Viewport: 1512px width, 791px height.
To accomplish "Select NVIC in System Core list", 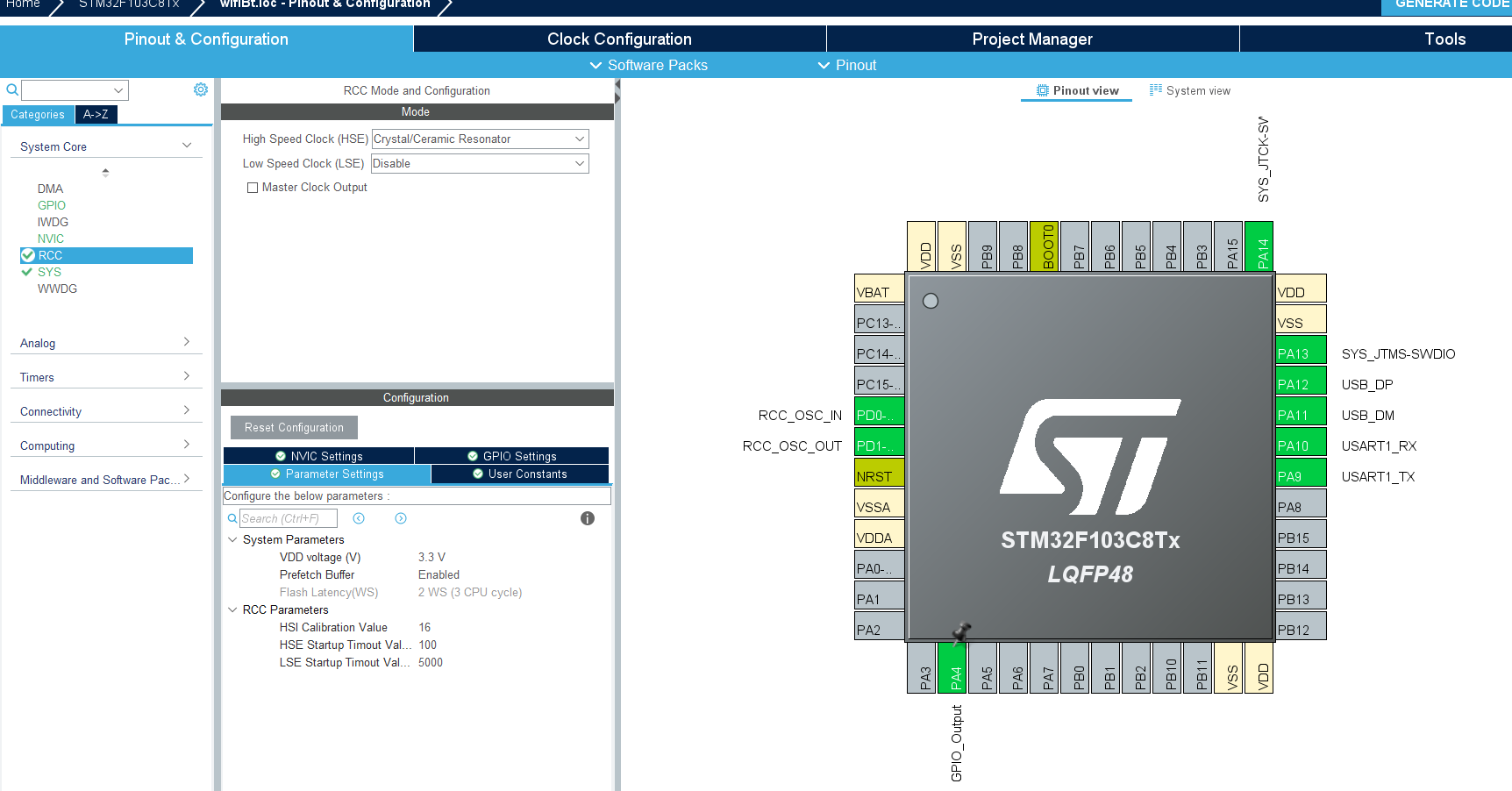I will point(50,239).
